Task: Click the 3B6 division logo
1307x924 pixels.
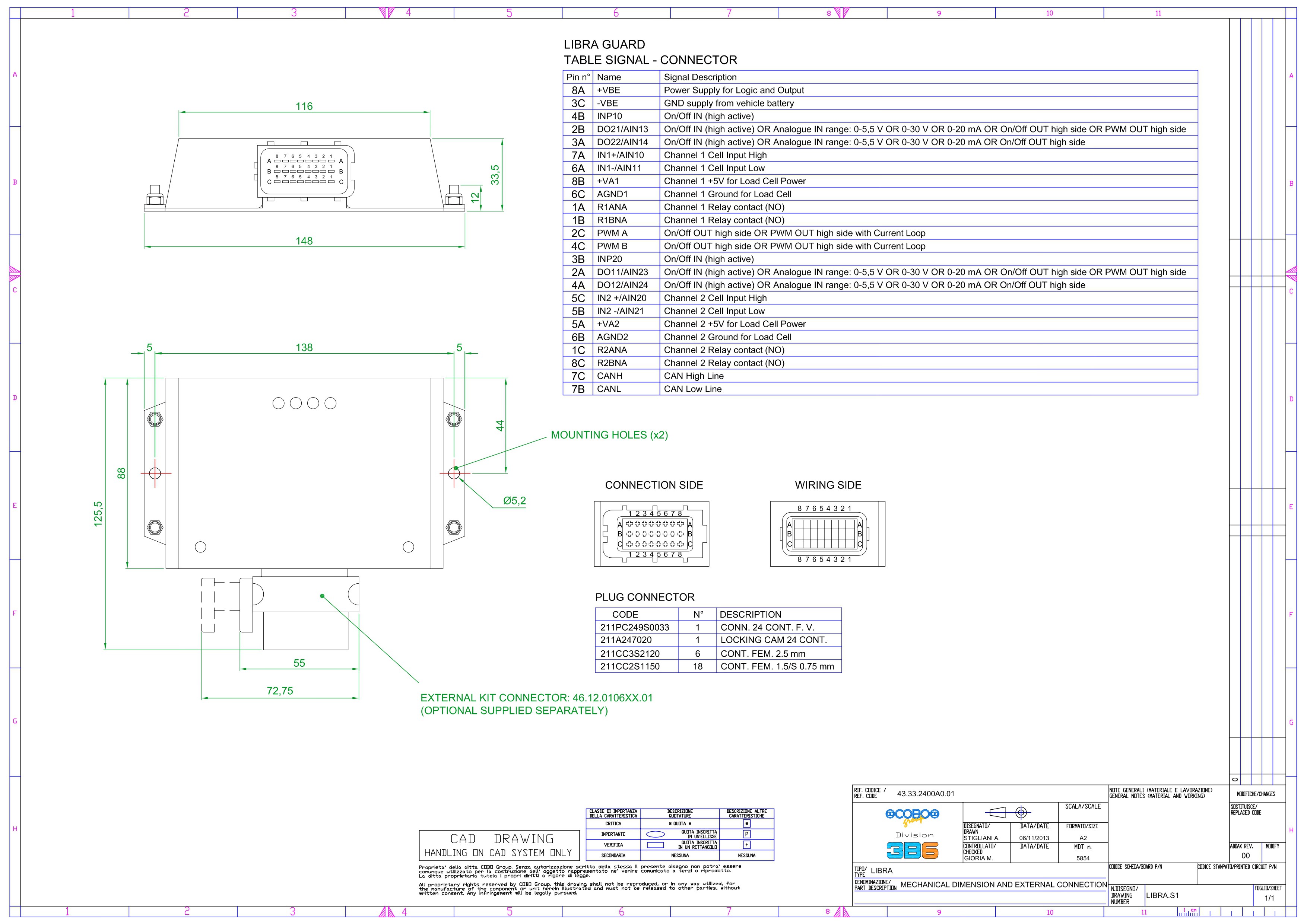Action: coord(912,850)
